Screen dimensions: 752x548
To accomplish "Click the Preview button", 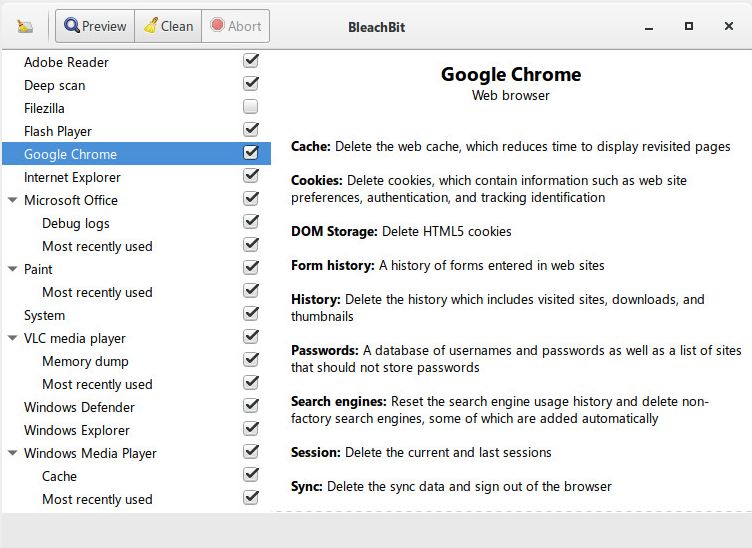I will coord(95,26).
